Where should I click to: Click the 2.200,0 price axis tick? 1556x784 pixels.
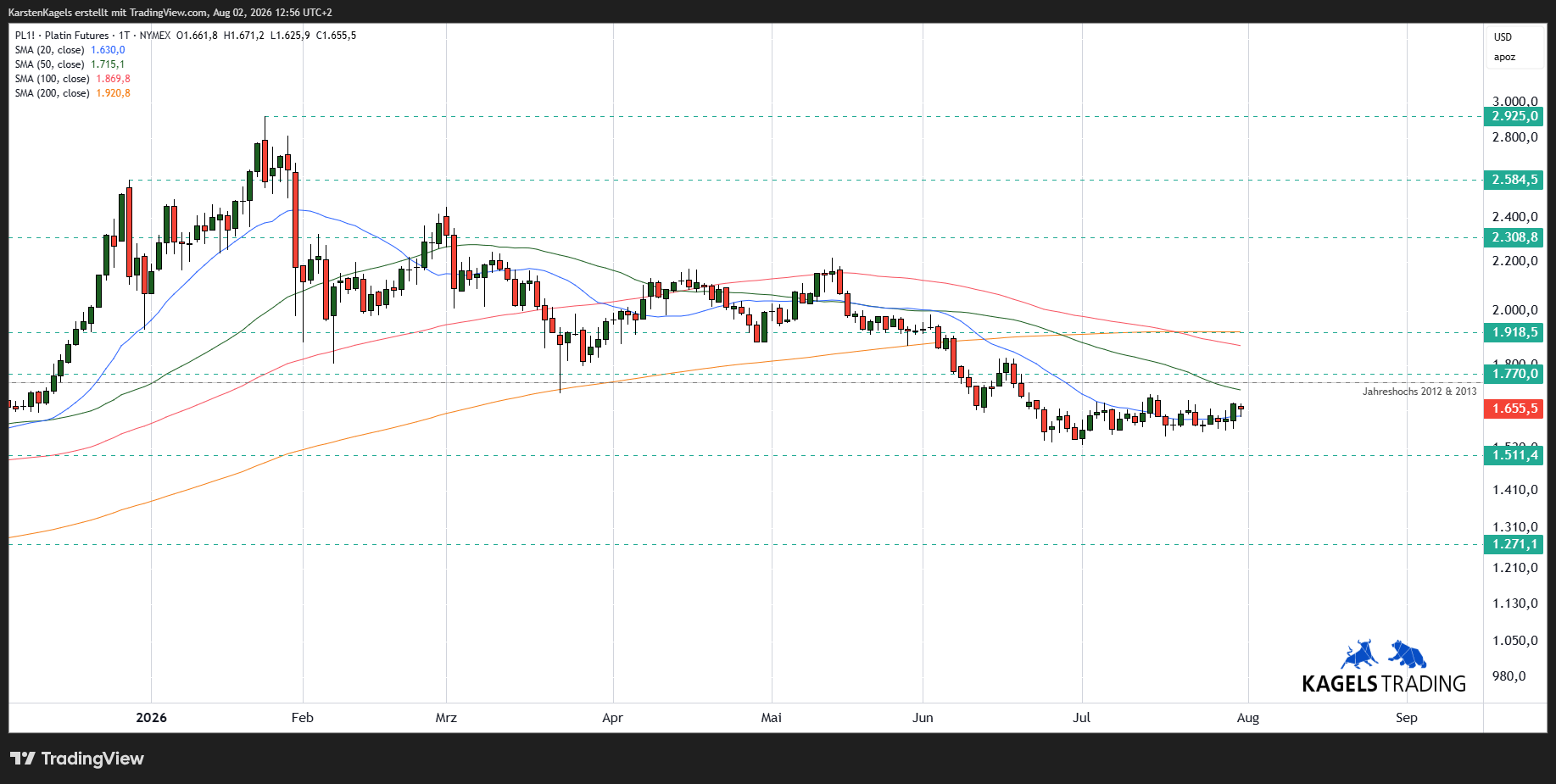[x=1515, y=261]
